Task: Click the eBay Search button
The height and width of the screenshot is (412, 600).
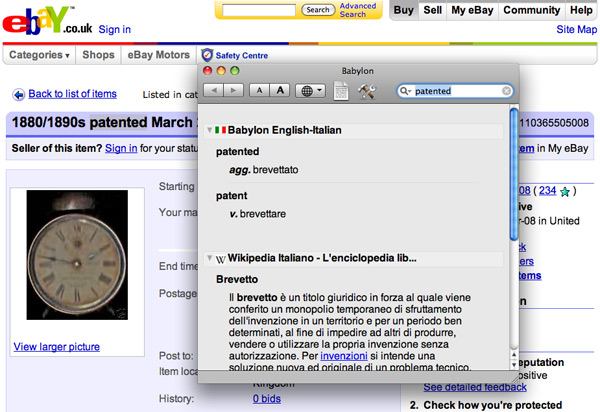Action: pos(318,10)
